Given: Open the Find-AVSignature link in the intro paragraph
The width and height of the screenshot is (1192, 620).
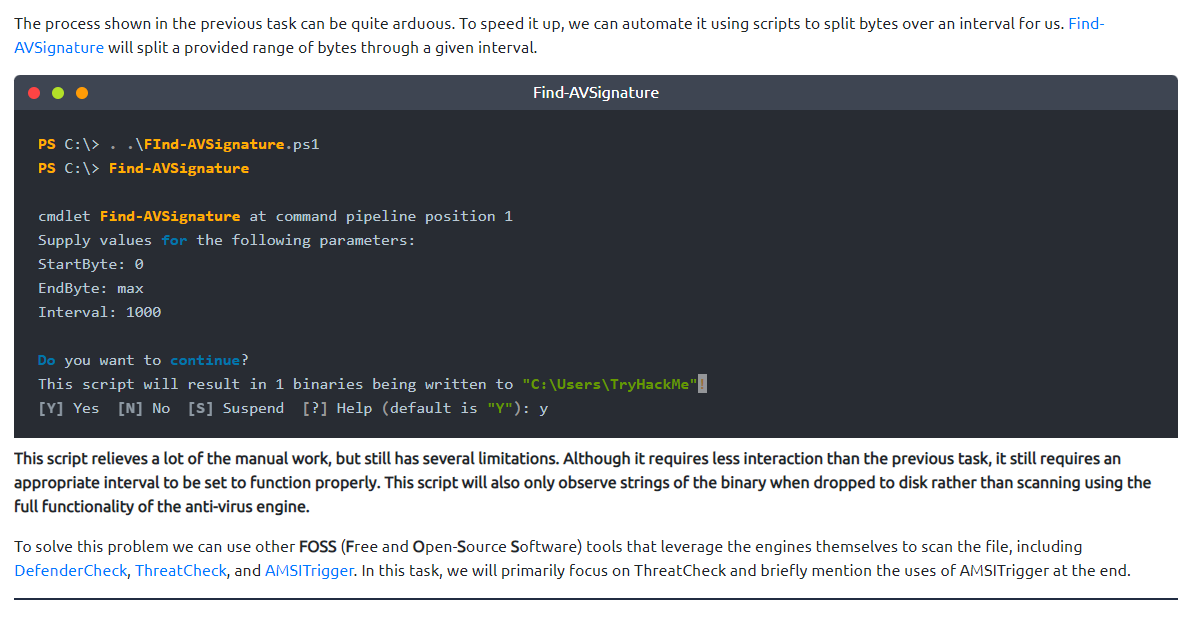Looking at the screenshot, I should pos(58,48).
